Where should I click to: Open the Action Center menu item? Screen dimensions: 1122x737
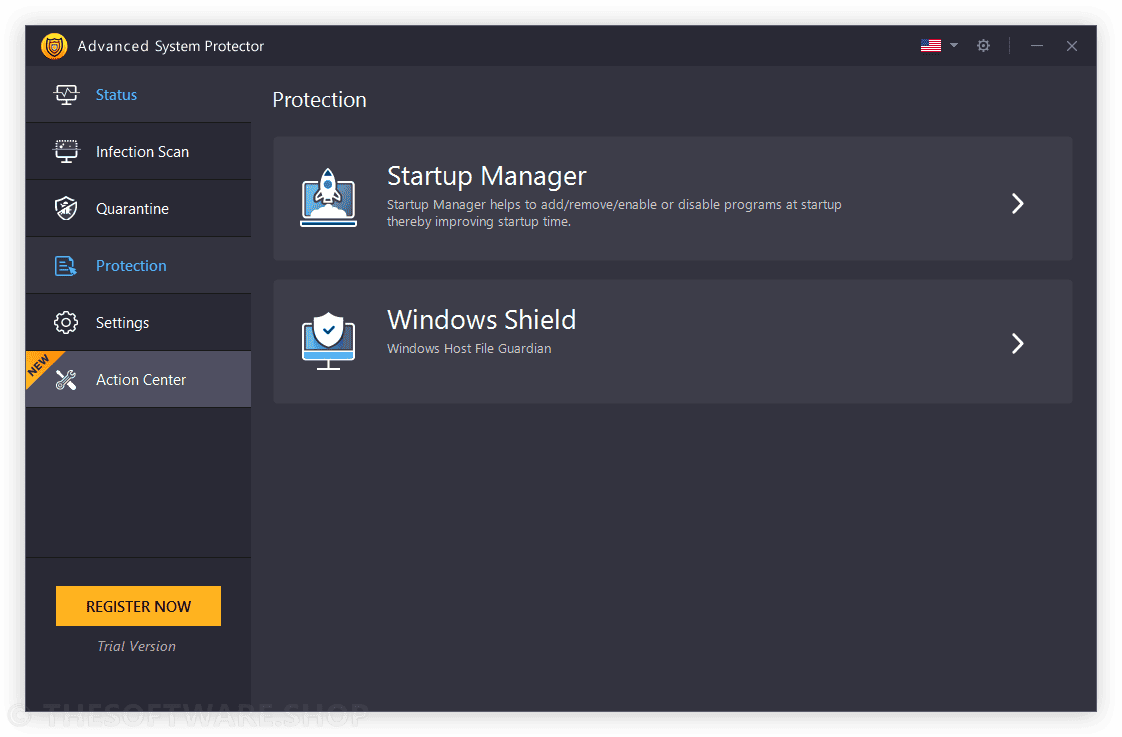(138, 380)
